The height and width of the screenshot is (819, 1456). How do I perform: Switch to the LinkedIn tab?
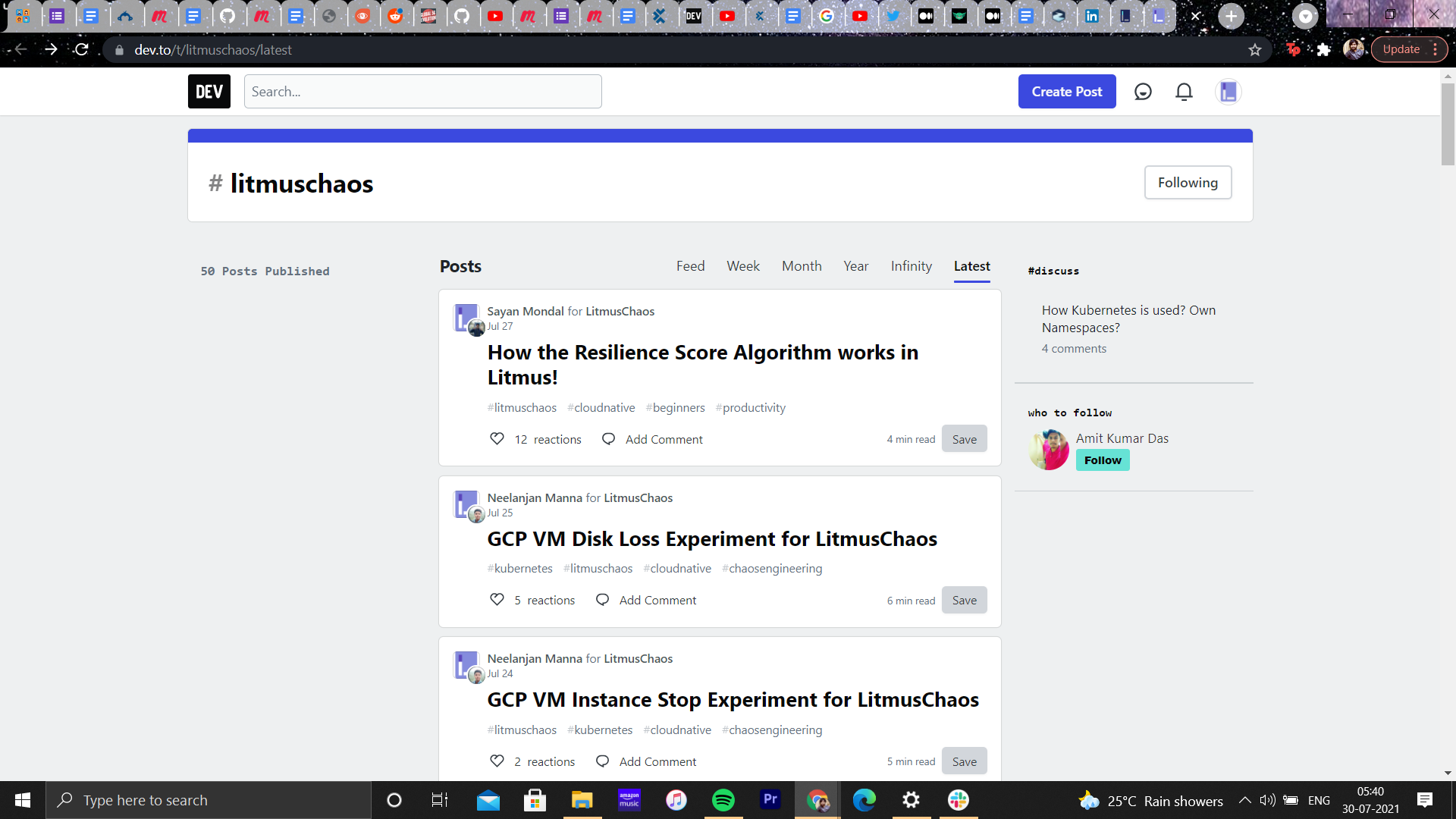pyautogui.click(x=1092, y=16)
